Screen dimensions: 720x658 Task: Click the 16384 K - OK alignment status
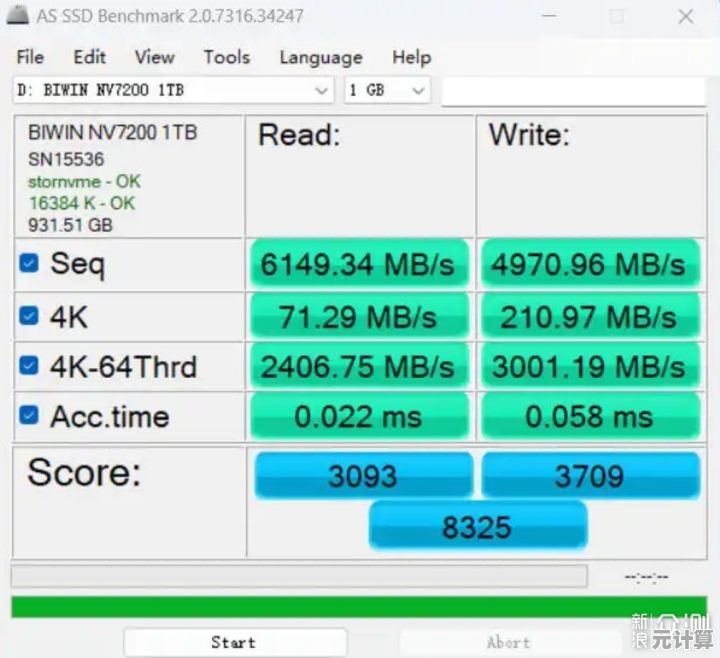coord(82,203)
